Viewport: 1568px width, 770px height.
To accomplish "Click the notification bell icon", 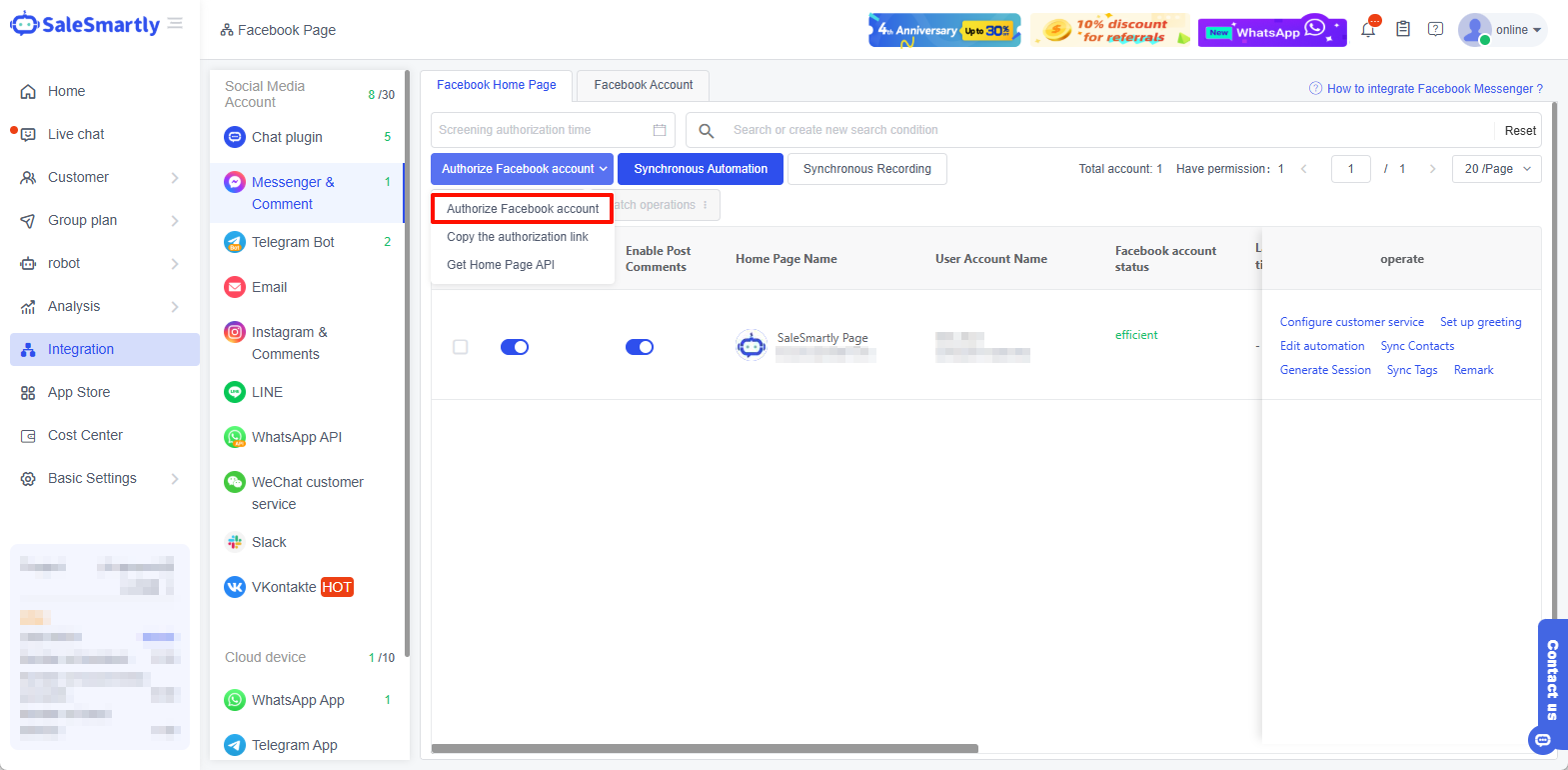I will point(1368,30).
